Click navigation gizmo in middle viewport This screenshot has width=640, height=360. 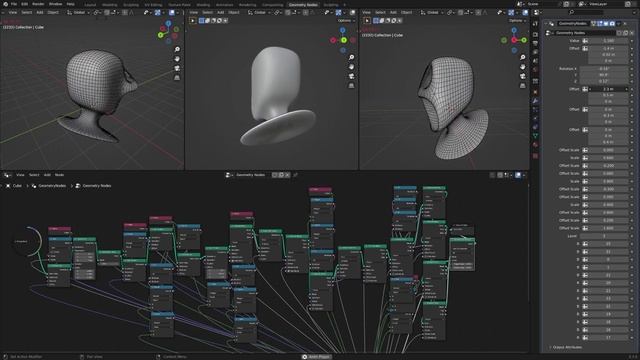(x=343, y=40)
